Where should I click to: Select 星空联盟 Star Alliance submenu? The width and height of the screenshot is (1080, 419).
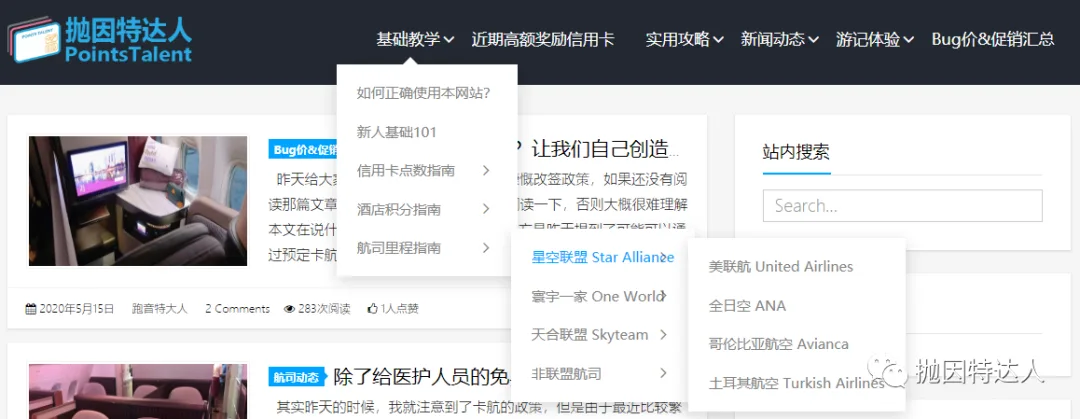(602, 257)
